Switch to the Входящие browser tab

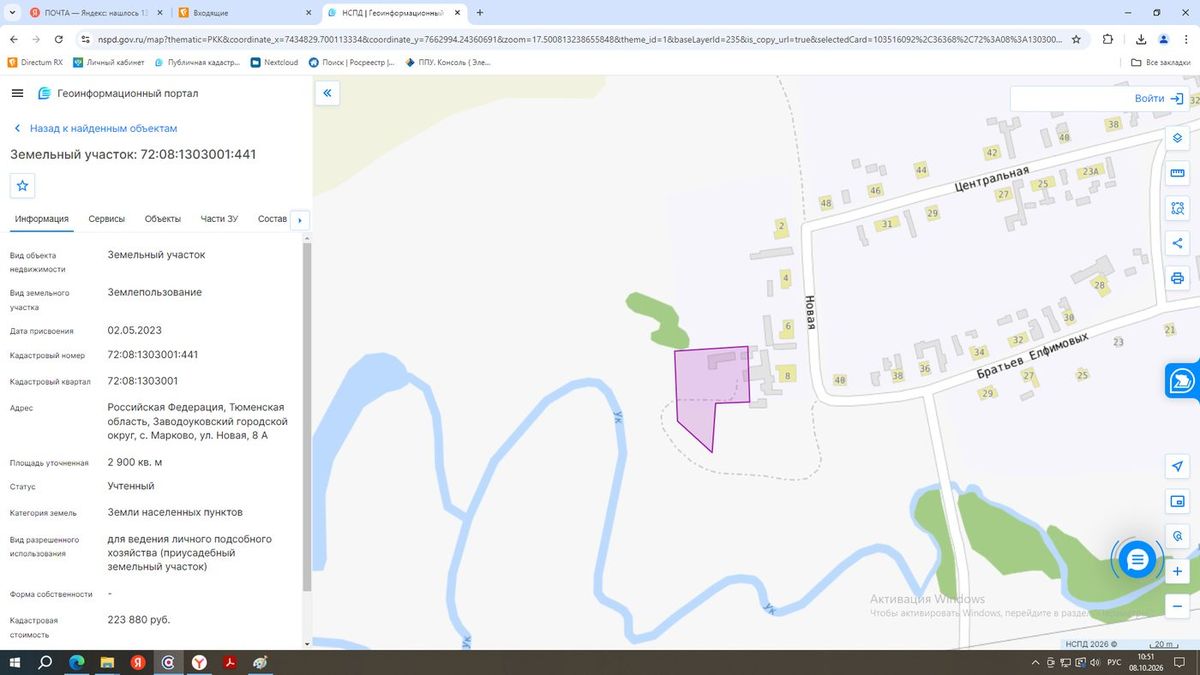coord(245,13)
